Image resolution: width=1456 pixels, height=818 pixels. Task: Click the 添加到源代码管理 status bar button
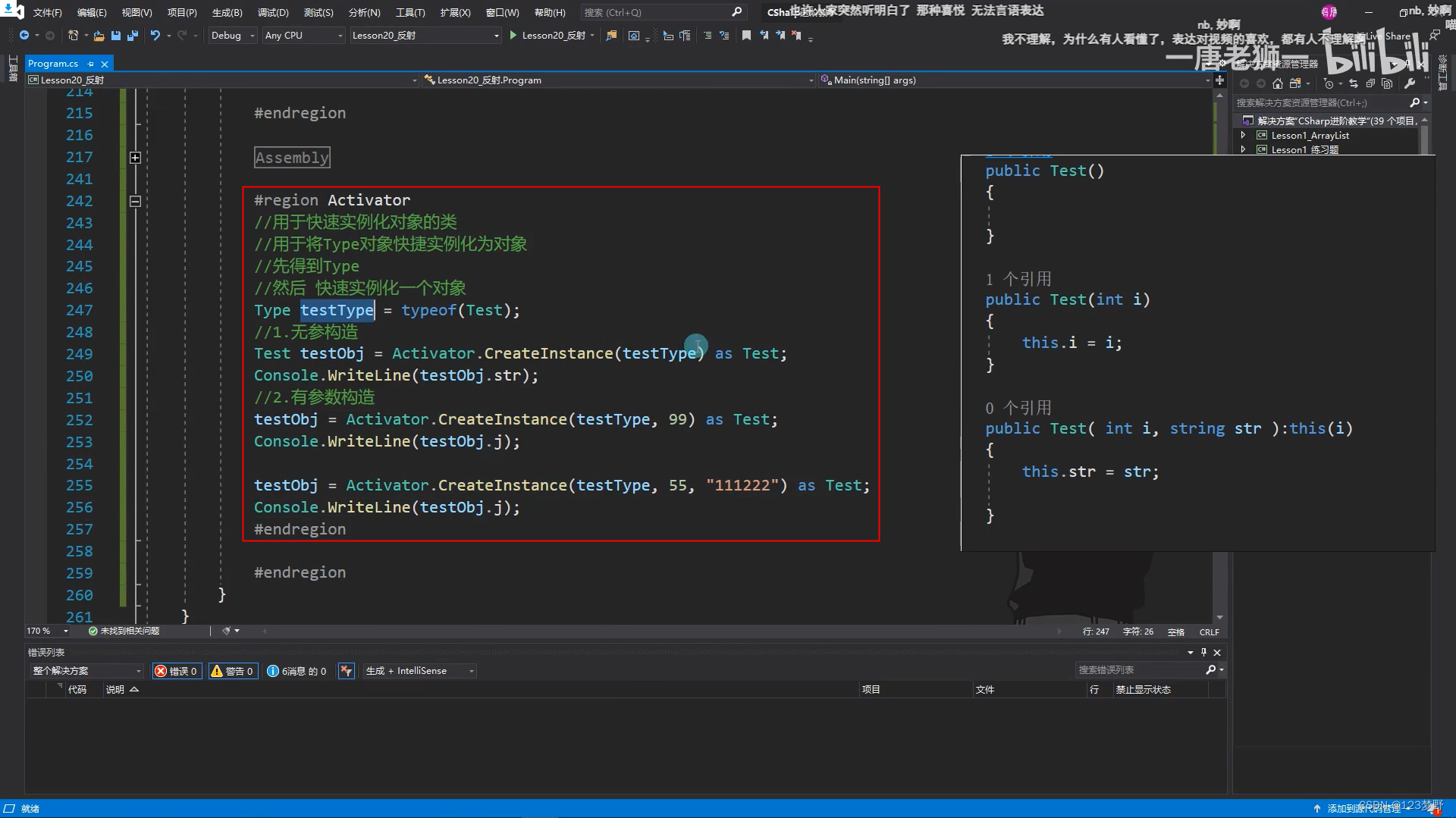(1363, 809)
